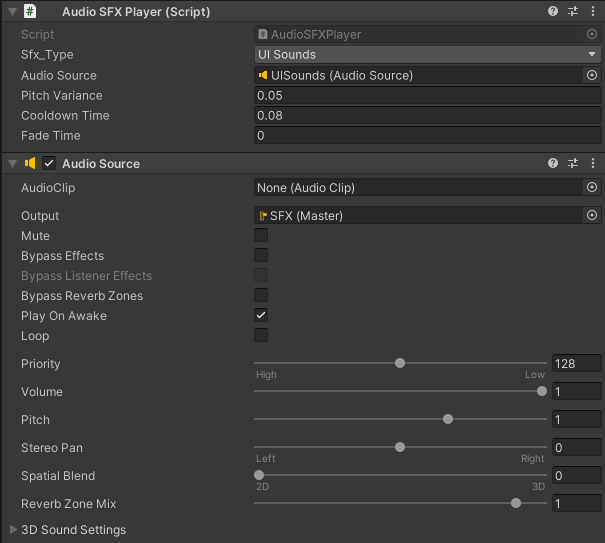Click the Cooldown Time value field
The height and width of the screenshot is (543, 605).
427,115
